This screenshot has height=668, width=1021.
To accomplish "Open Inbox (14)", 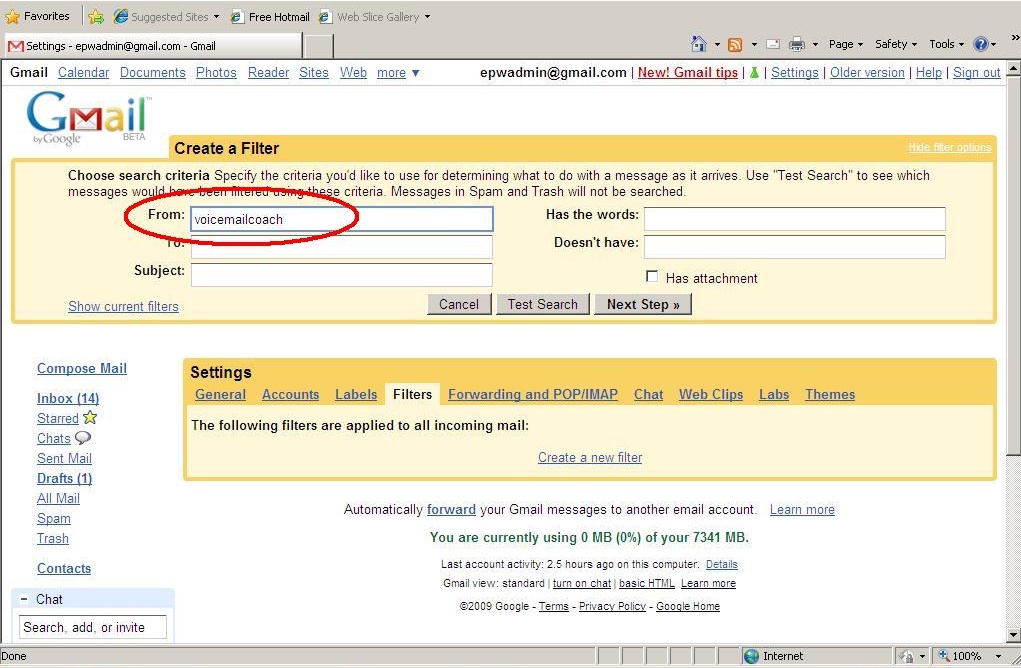I will [x=68, y=398].
